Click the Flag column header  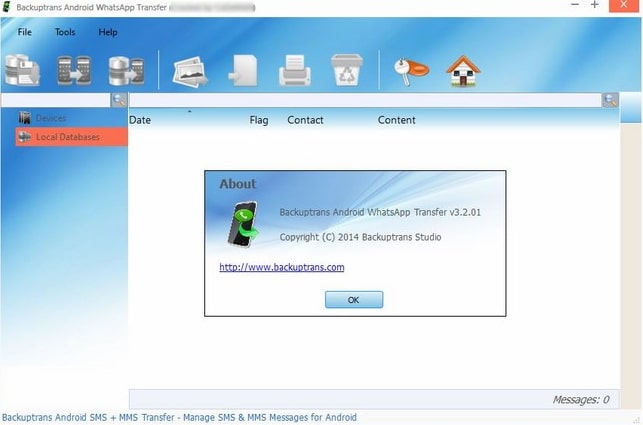click(259, 120)
